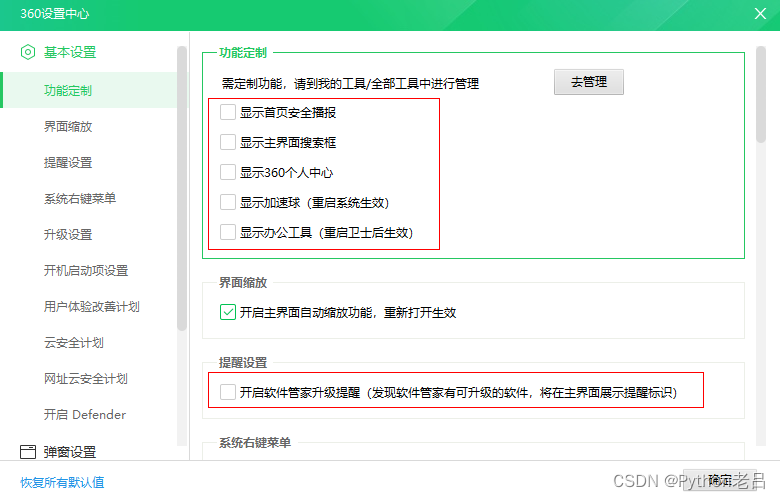Image resolution: width=780 pixels, height=500 pixels.
Task: Click the 确定 button
Action: point(719,480)
